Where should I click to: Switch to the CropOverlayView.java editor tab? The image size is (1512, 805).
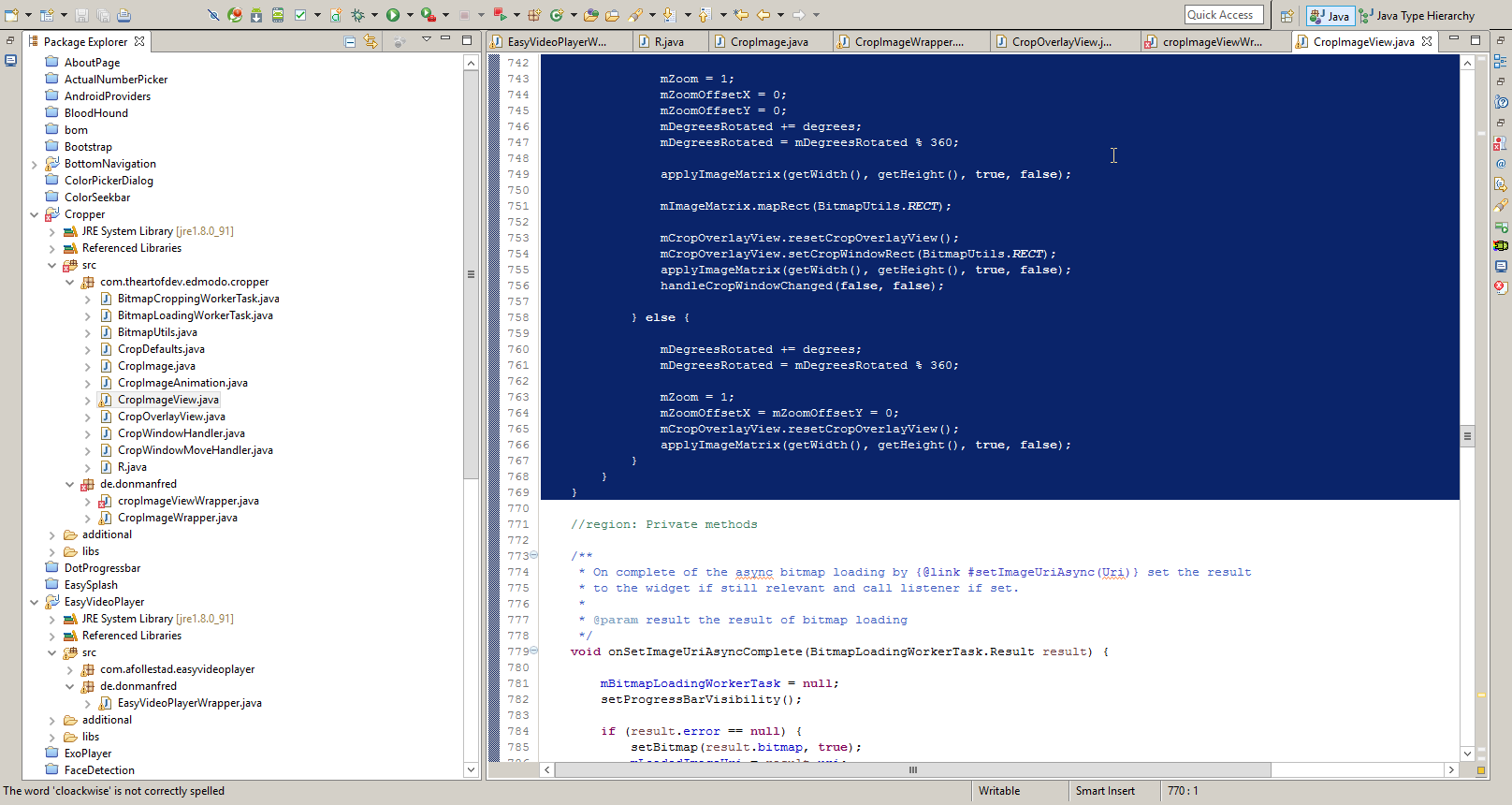coord(1061,42)
